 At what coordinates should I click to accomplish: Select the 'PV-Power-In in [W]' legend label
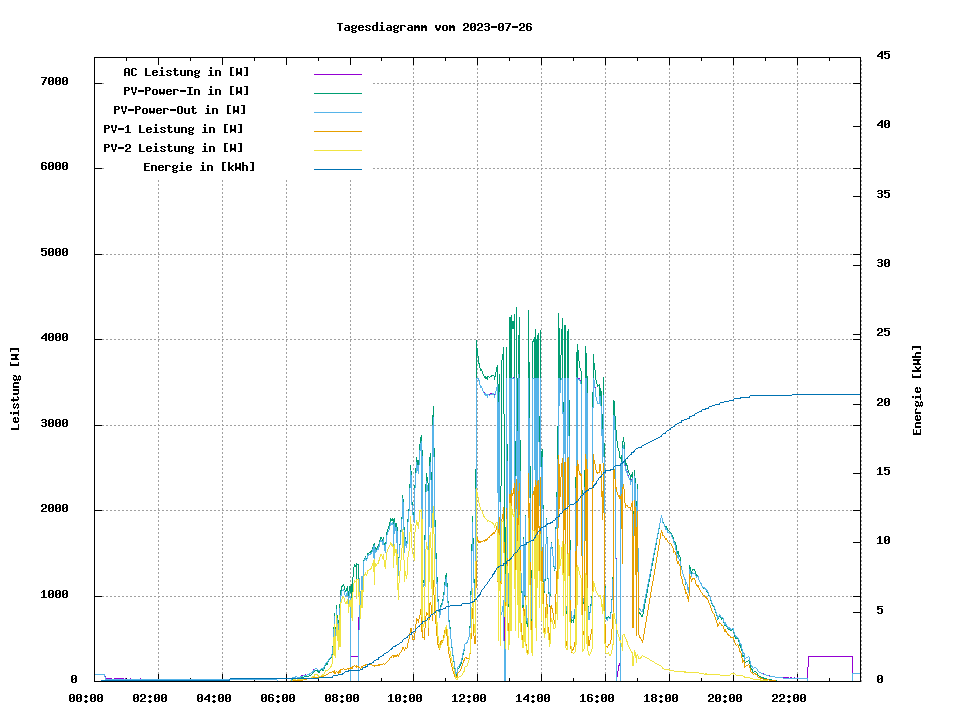click(x=186, y=91)
